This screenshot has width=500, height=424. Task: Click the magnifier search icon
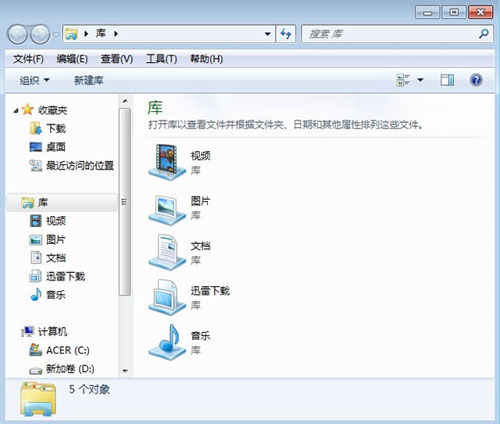483,34
